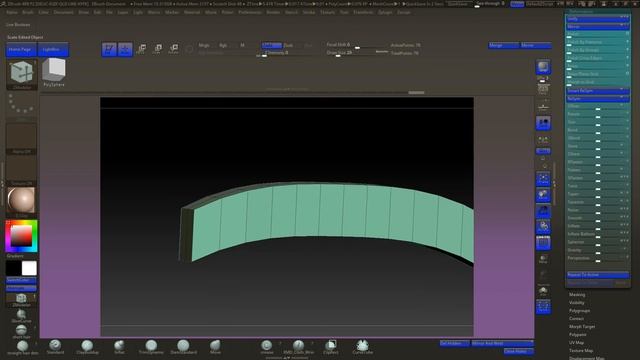640x360 pixels.
Task: Open the Brush menu
Action: pyautogui.click(x=28, y=12)
